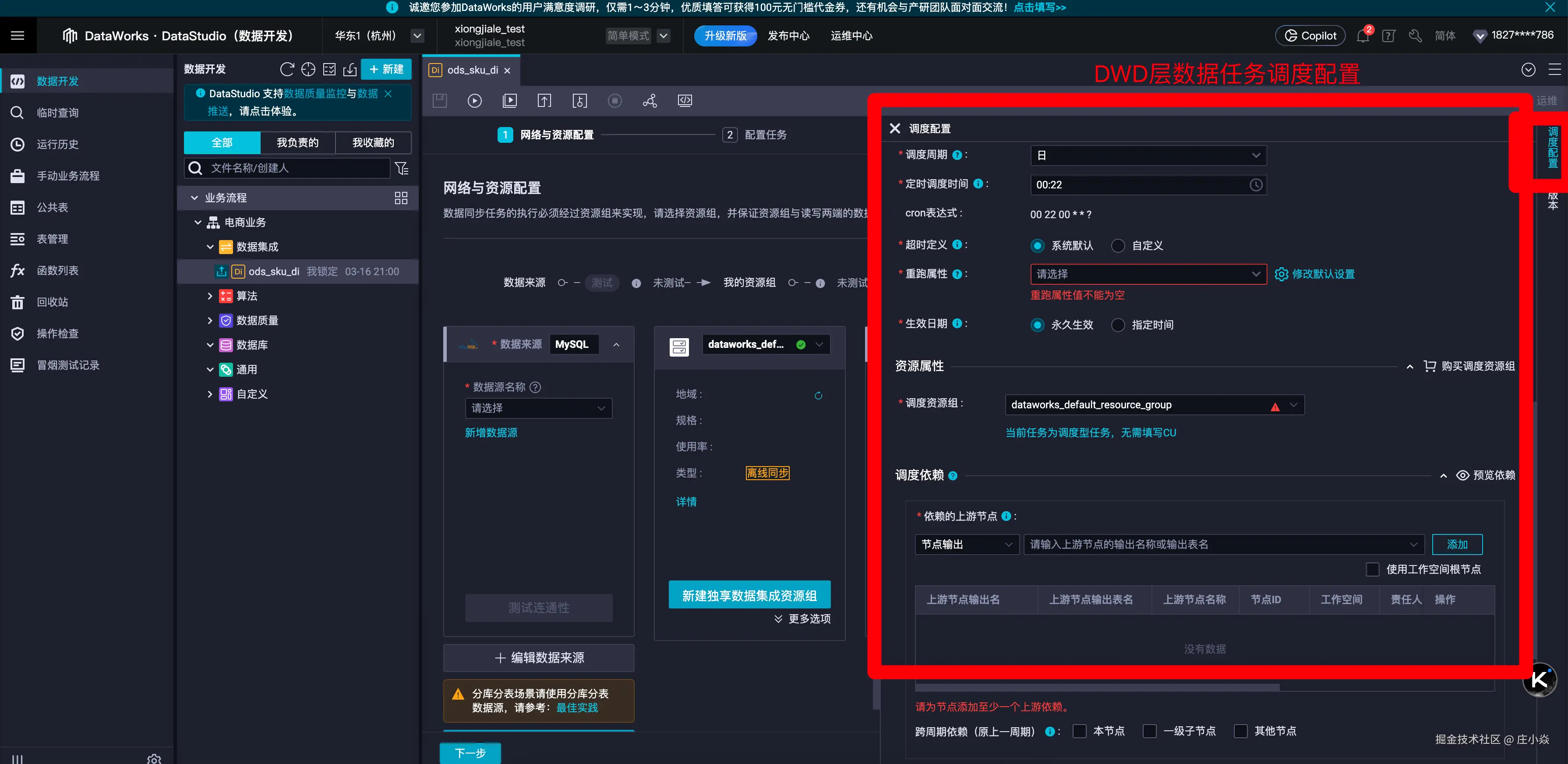Click the stop execution icon in toolbar
Screen dimensions: 1568x764
[x=615, y=101]
